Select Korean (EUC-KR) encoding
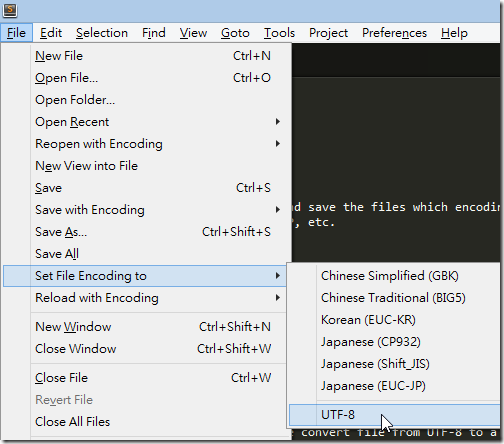This screenshot has height=444, width=504. [x=395, y=320]
